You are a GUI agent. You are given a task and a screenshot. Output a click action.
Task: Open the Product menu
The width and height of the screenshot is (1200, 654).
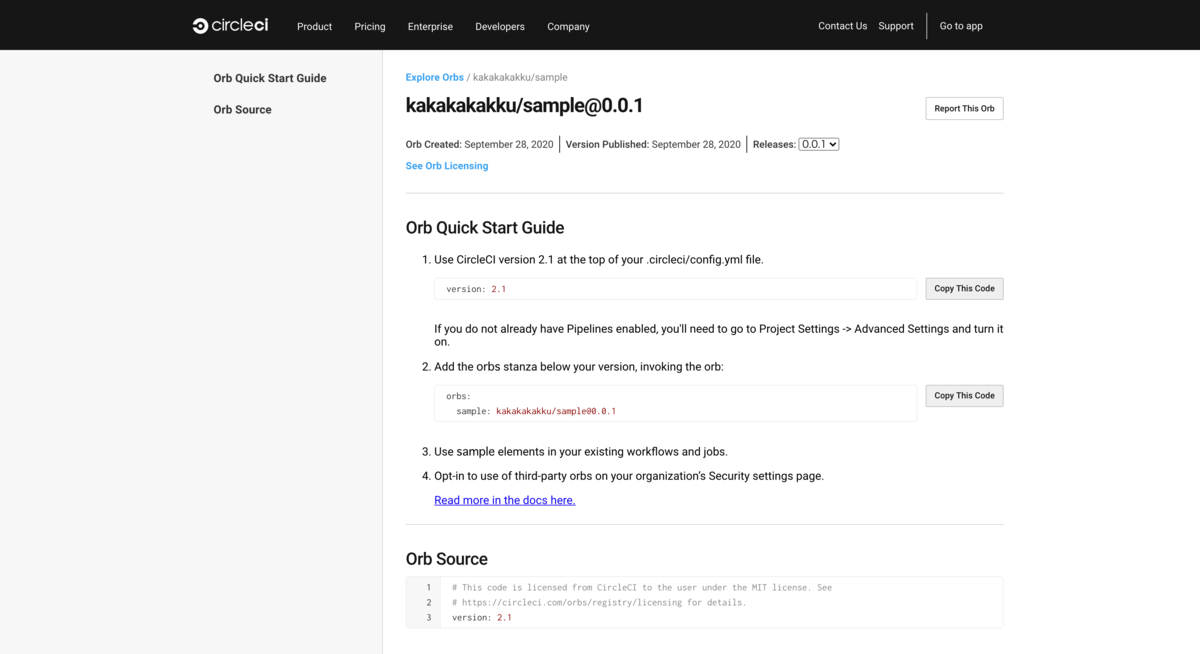[314, 26]
